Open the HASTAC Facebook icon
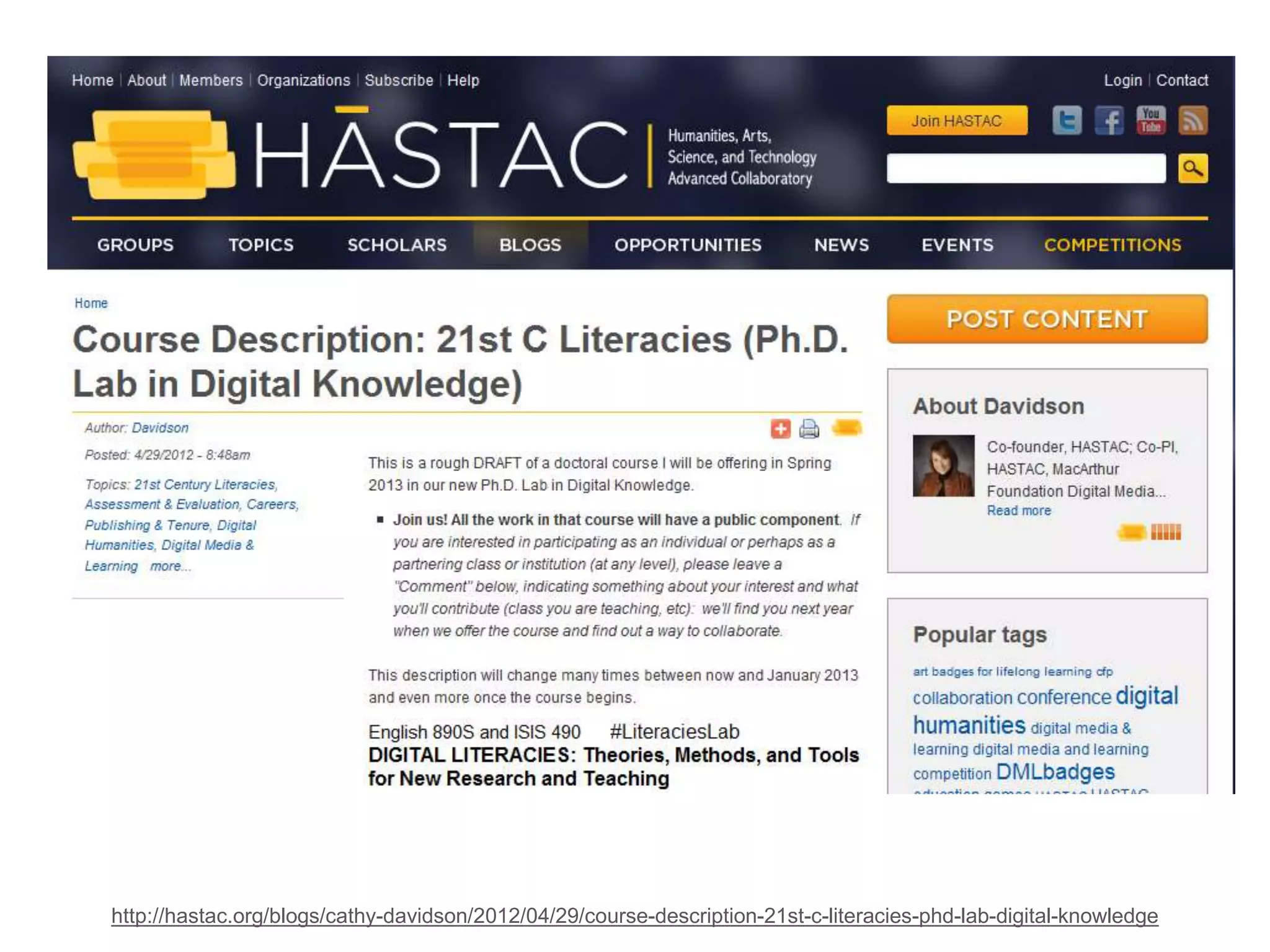The image size is (1270, 952). click(1109, 120)
